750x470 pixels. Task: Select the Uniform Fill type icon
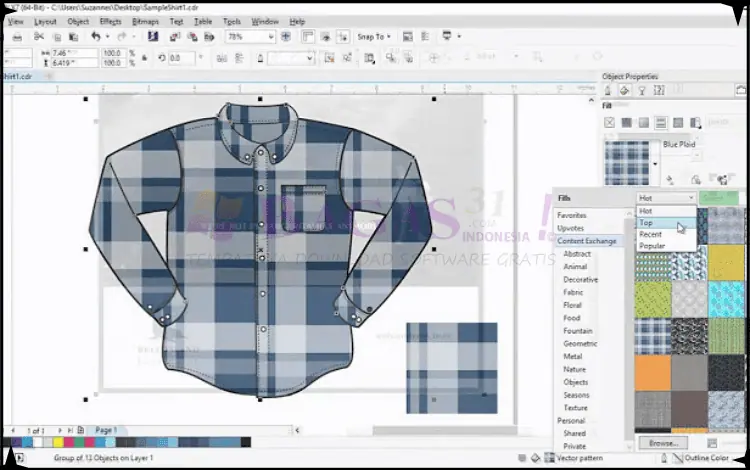click(x=626, y=123)
